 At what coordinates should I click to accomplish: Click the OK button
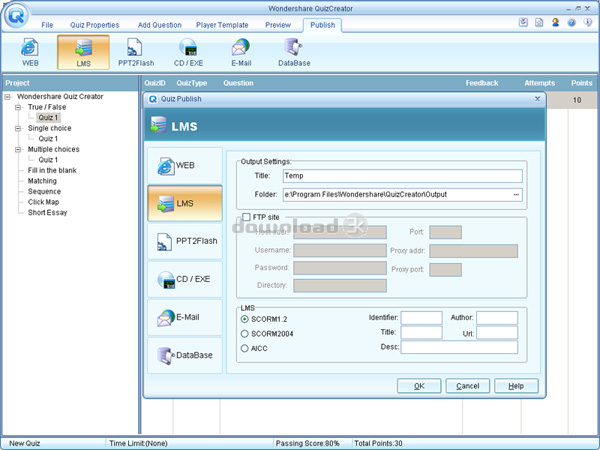[x=419, y=386]
